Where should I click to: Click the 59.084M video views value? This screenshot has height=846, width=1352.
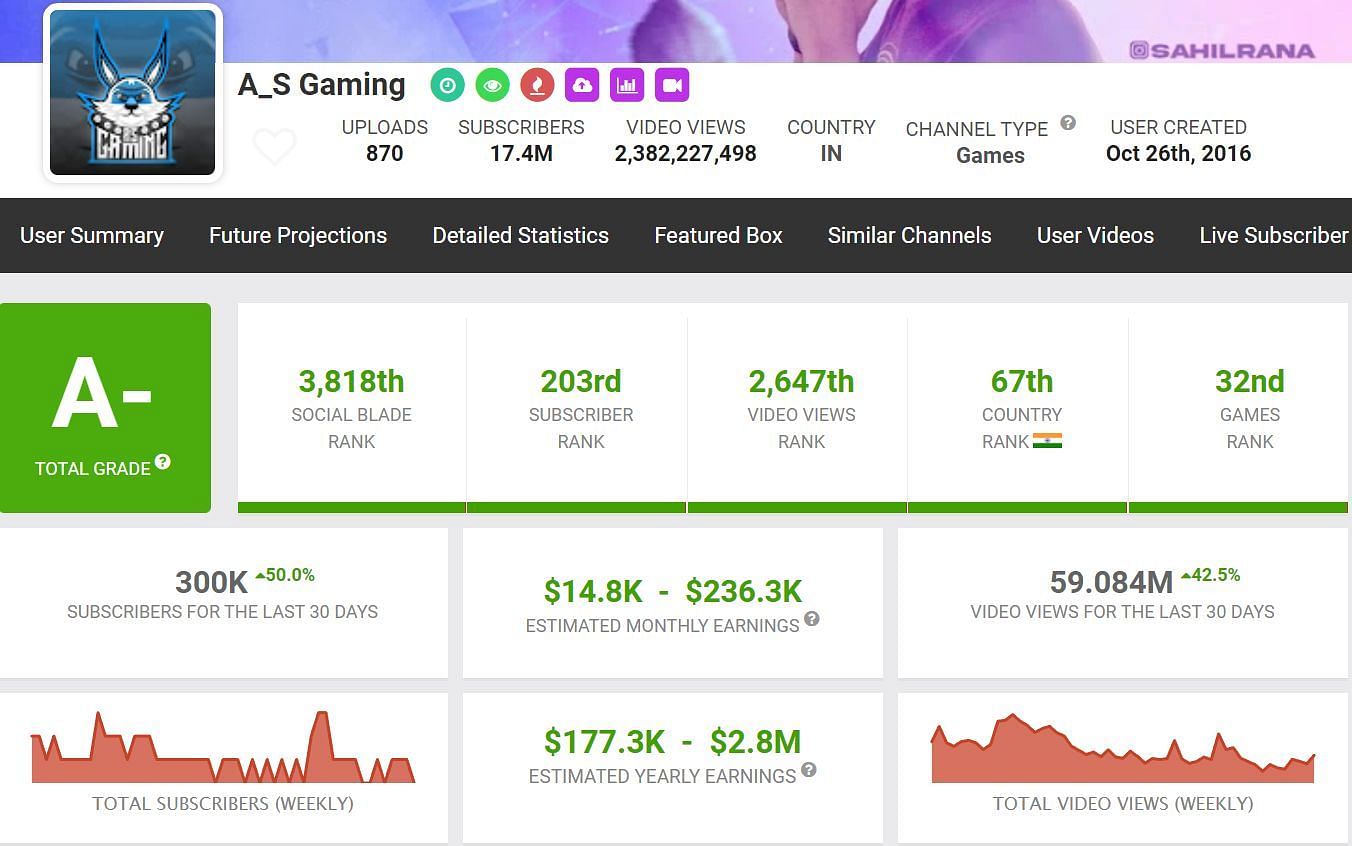tap(1111, 582)
